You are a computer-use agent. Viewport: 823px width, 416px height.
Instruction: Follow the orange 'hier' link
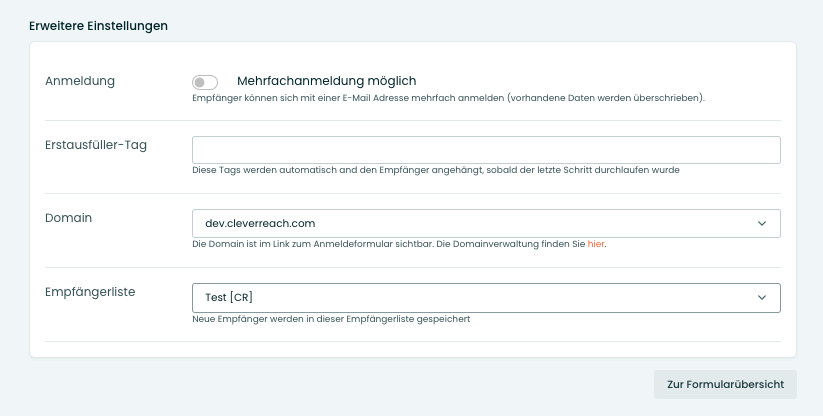(596, 244)
